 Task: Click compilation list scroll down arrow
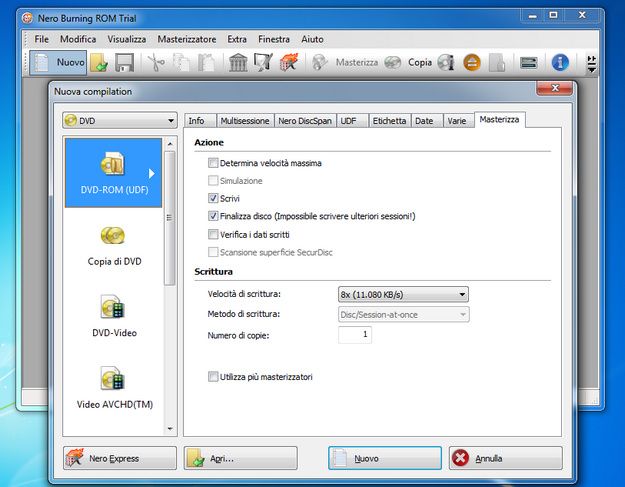tap(170, 429)
